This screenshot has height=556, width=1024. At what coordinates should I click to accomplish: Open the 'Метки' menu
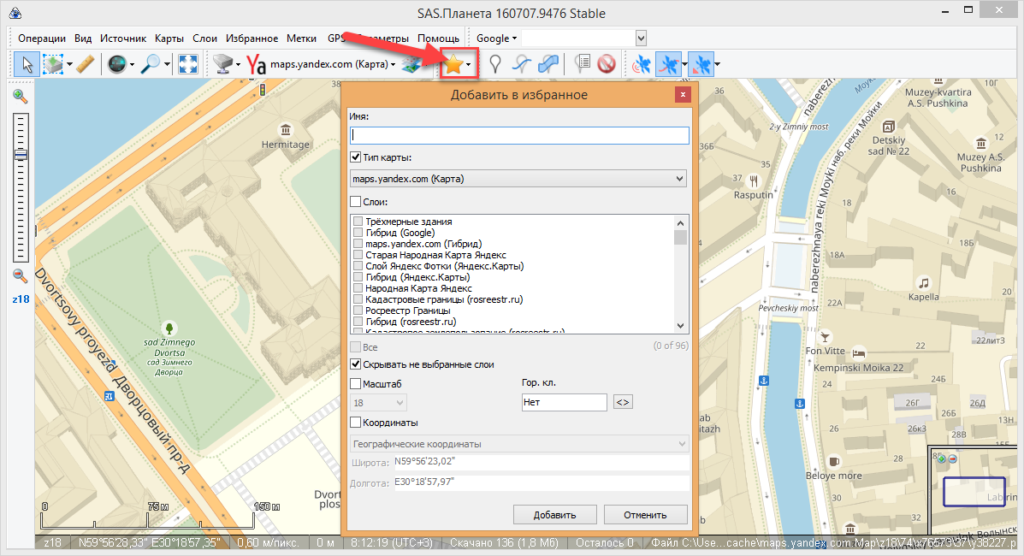[300, 38]
